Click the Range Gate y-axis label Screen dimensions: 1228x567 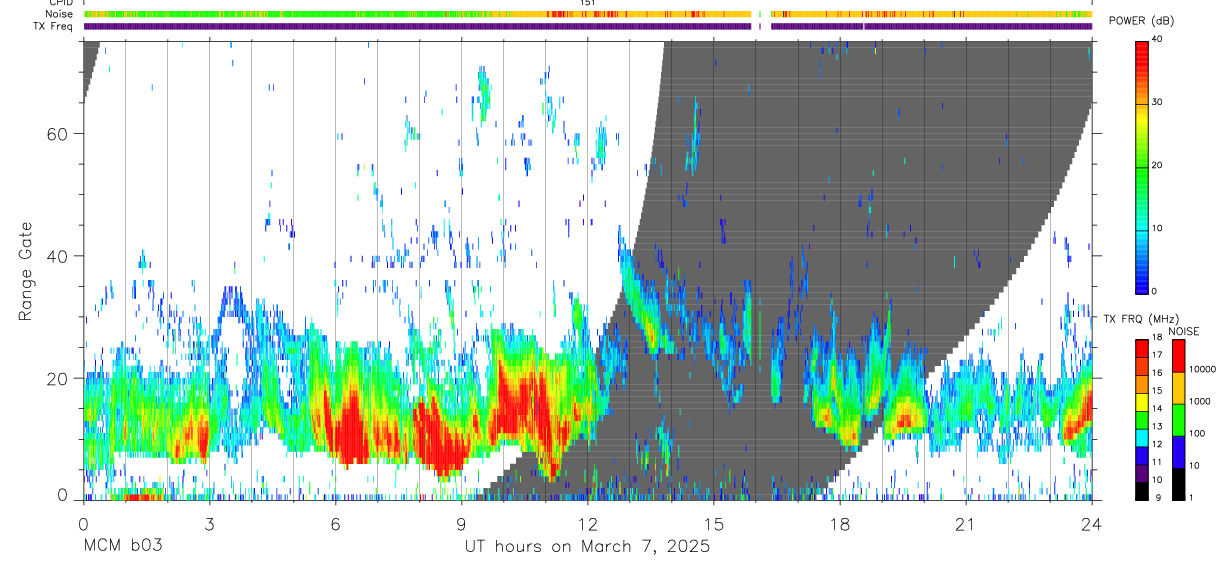click(26, 271)
